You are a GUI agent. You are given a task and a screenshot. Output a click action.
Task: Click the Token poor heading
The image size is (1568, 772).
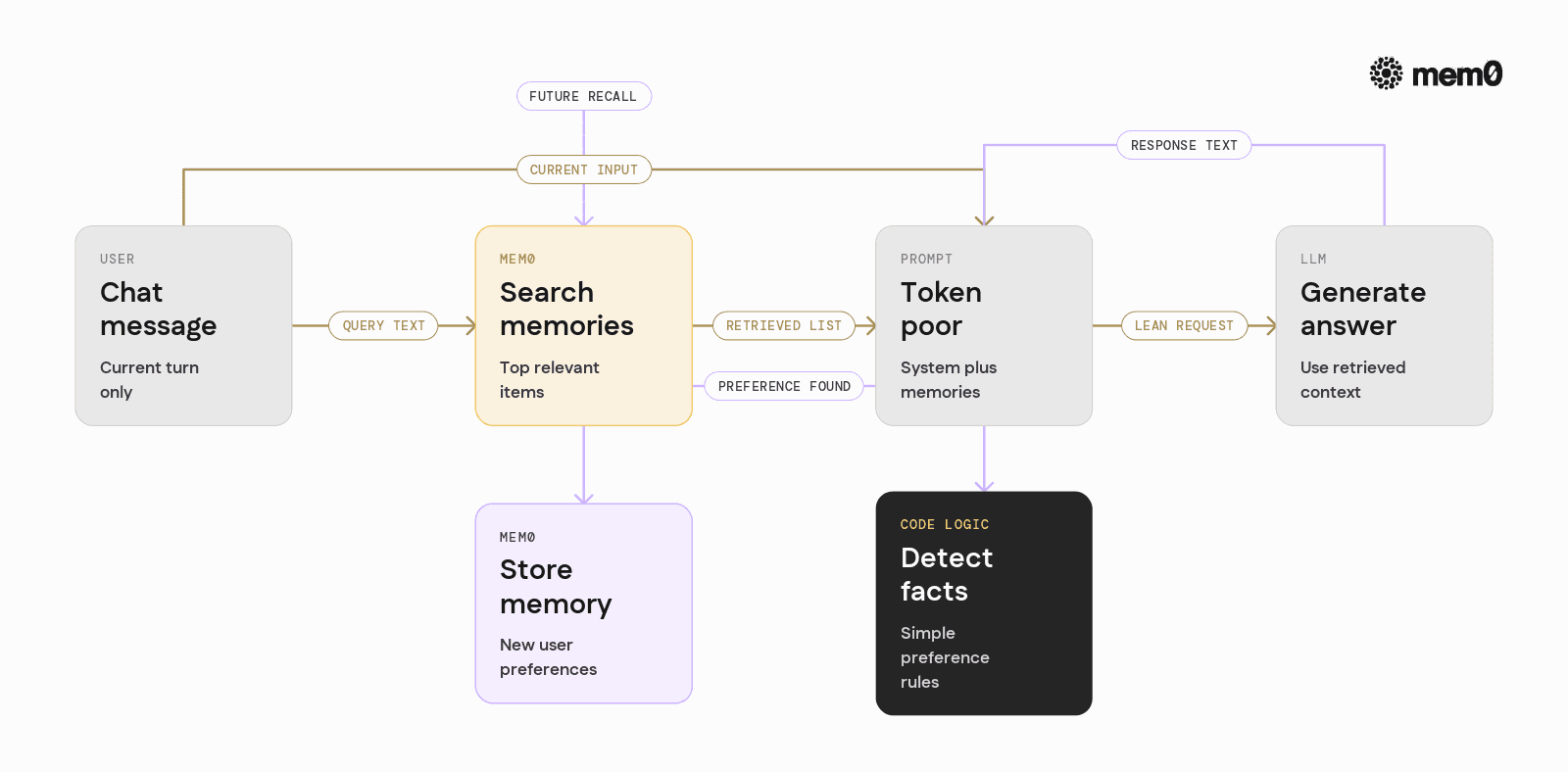coord(941,309)
